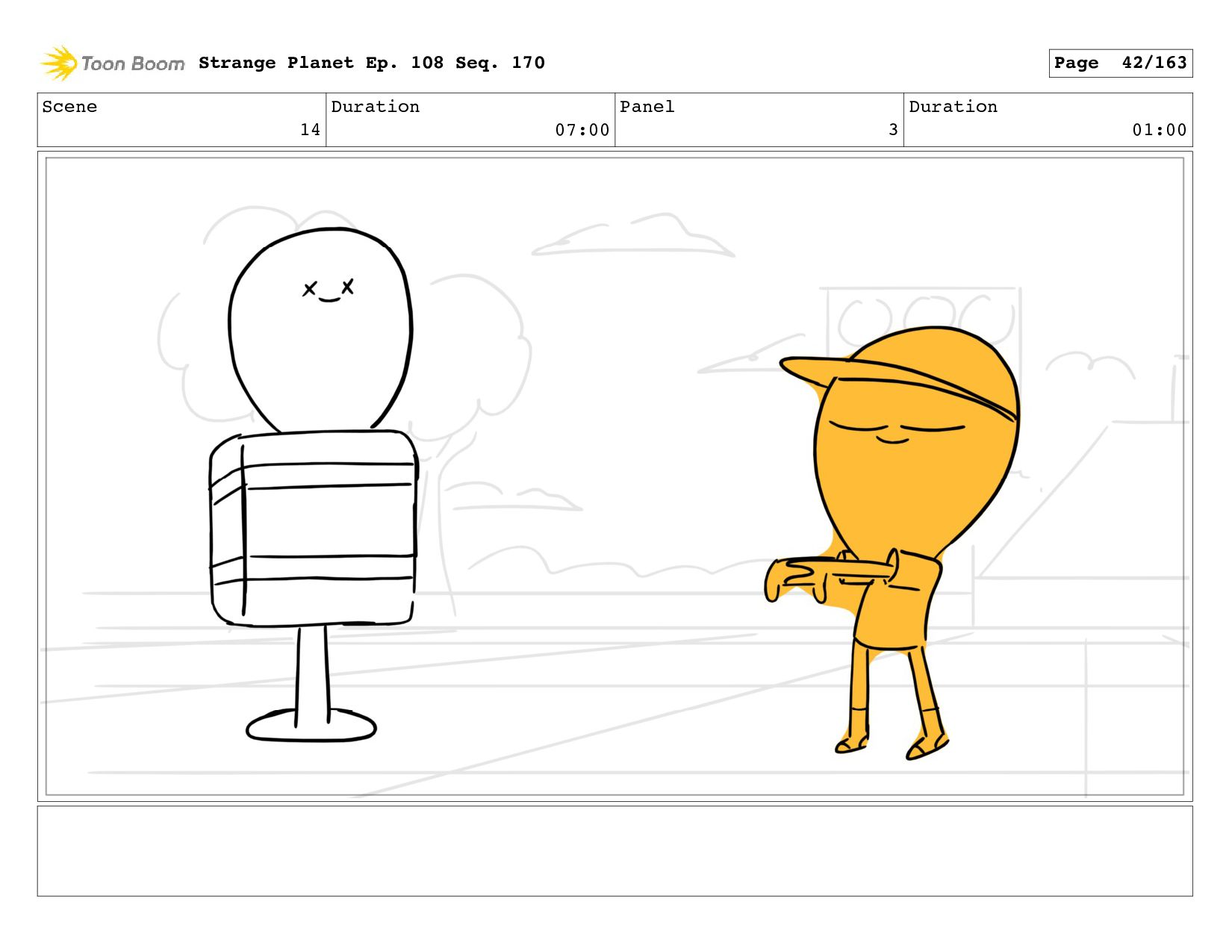Select the panel number "3"
The height and width of the screenshot is (952, 1232).
893,130
